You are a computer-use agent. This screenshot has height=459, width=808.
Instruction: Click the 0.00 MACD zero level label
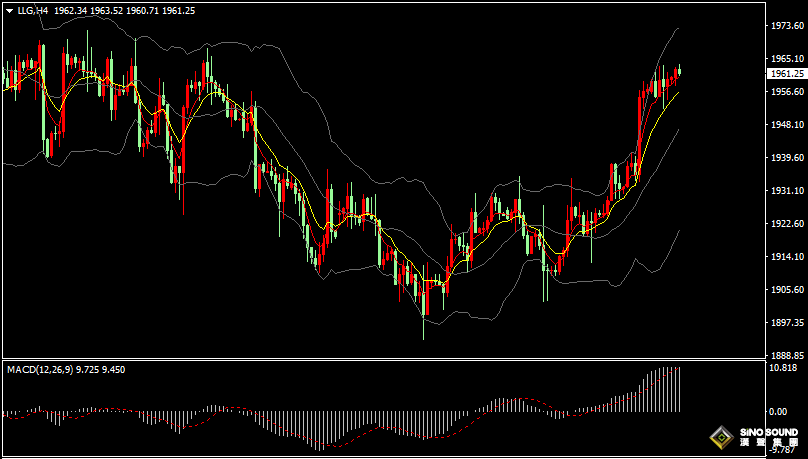777,411
